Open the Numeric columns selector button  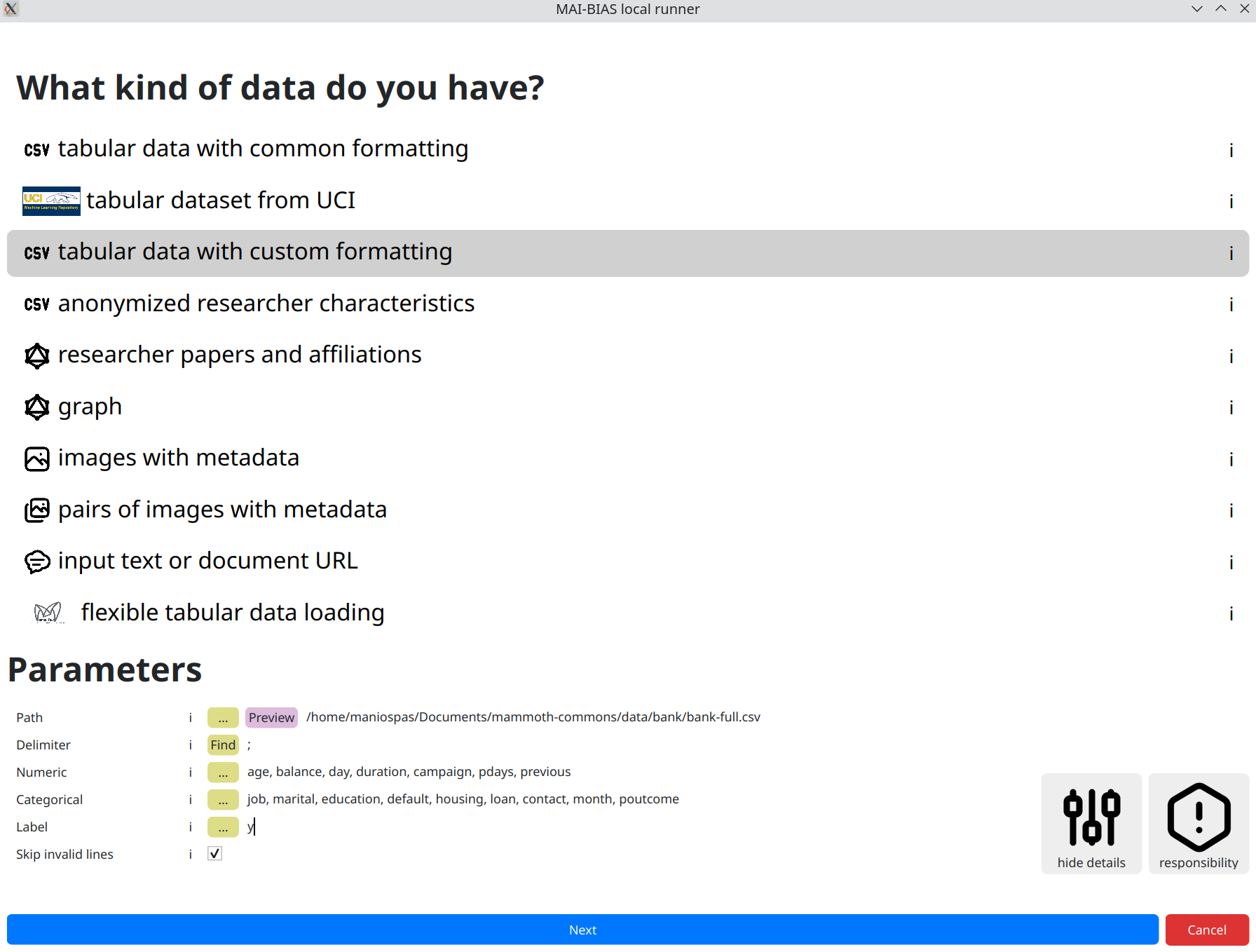pyautogui.click(x=223, y=773)
